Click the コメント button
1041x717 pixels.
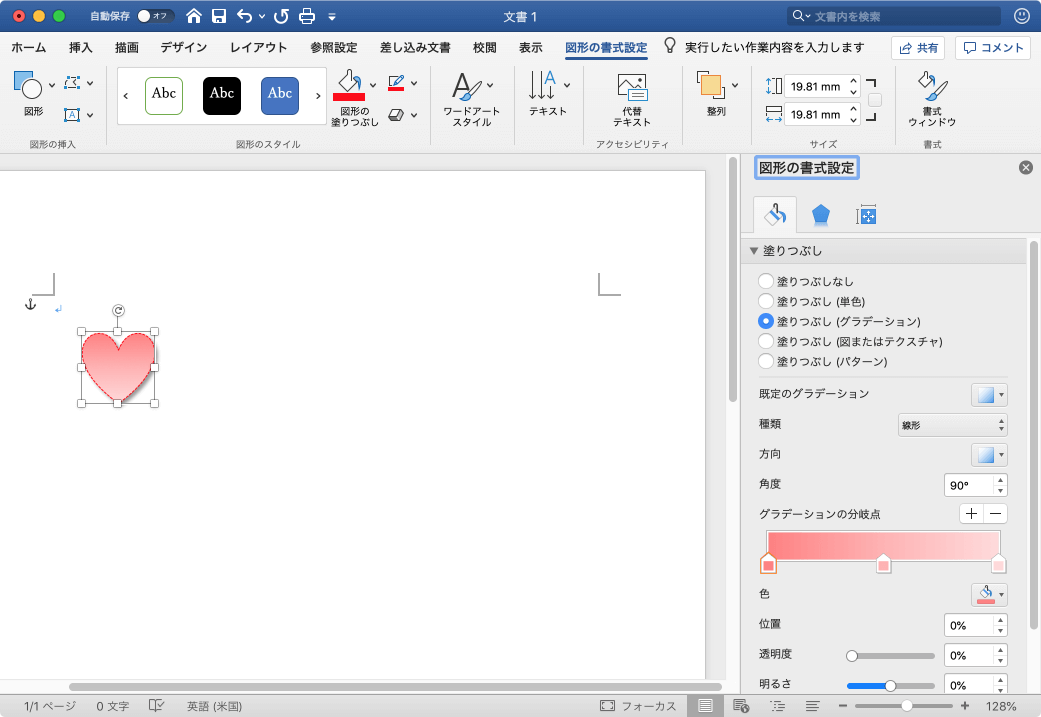pyautogui.click(x=993, y=48)
